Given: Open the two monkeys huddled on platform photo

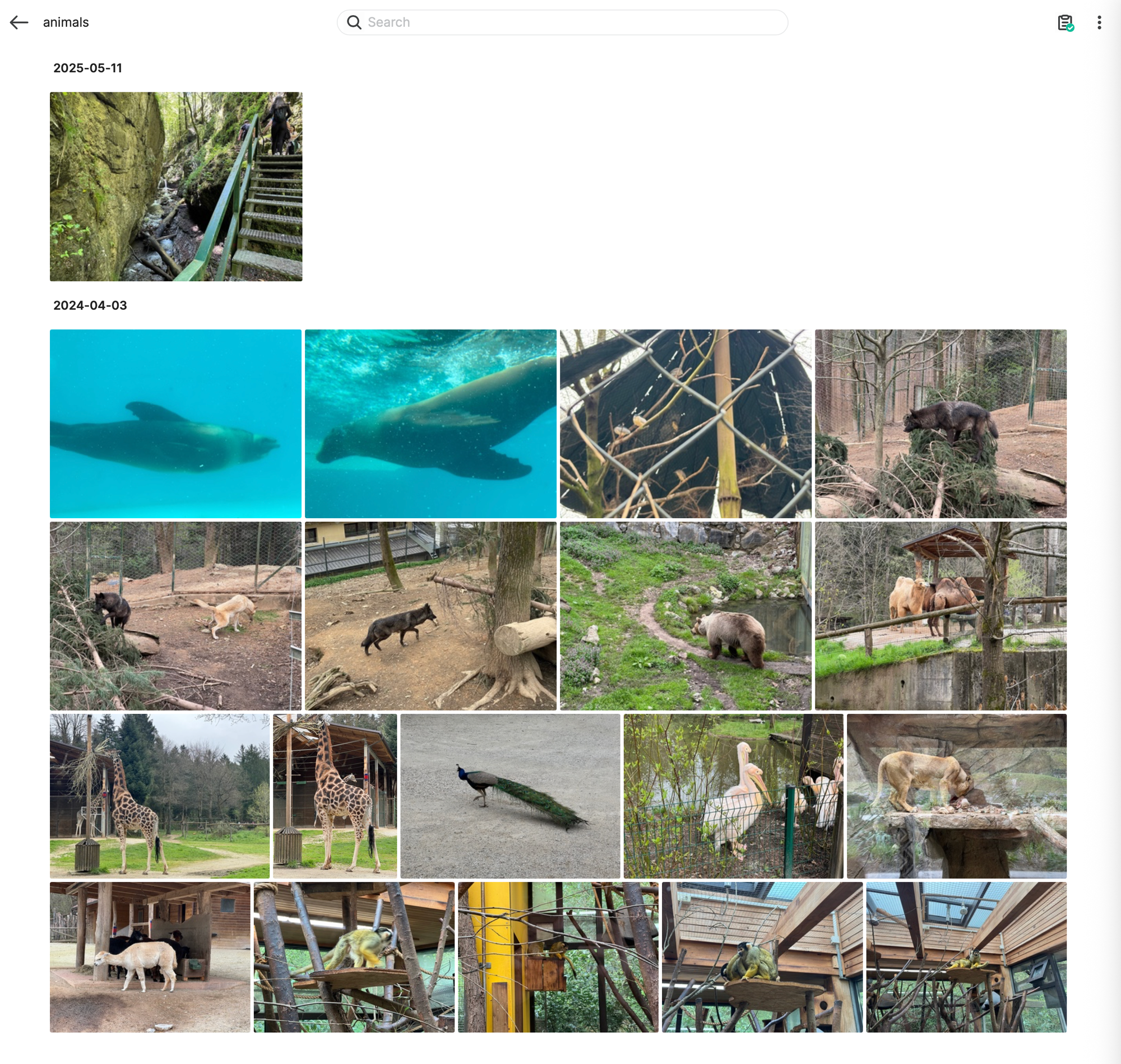Looking at the screenshot, I should pos(762,957).
